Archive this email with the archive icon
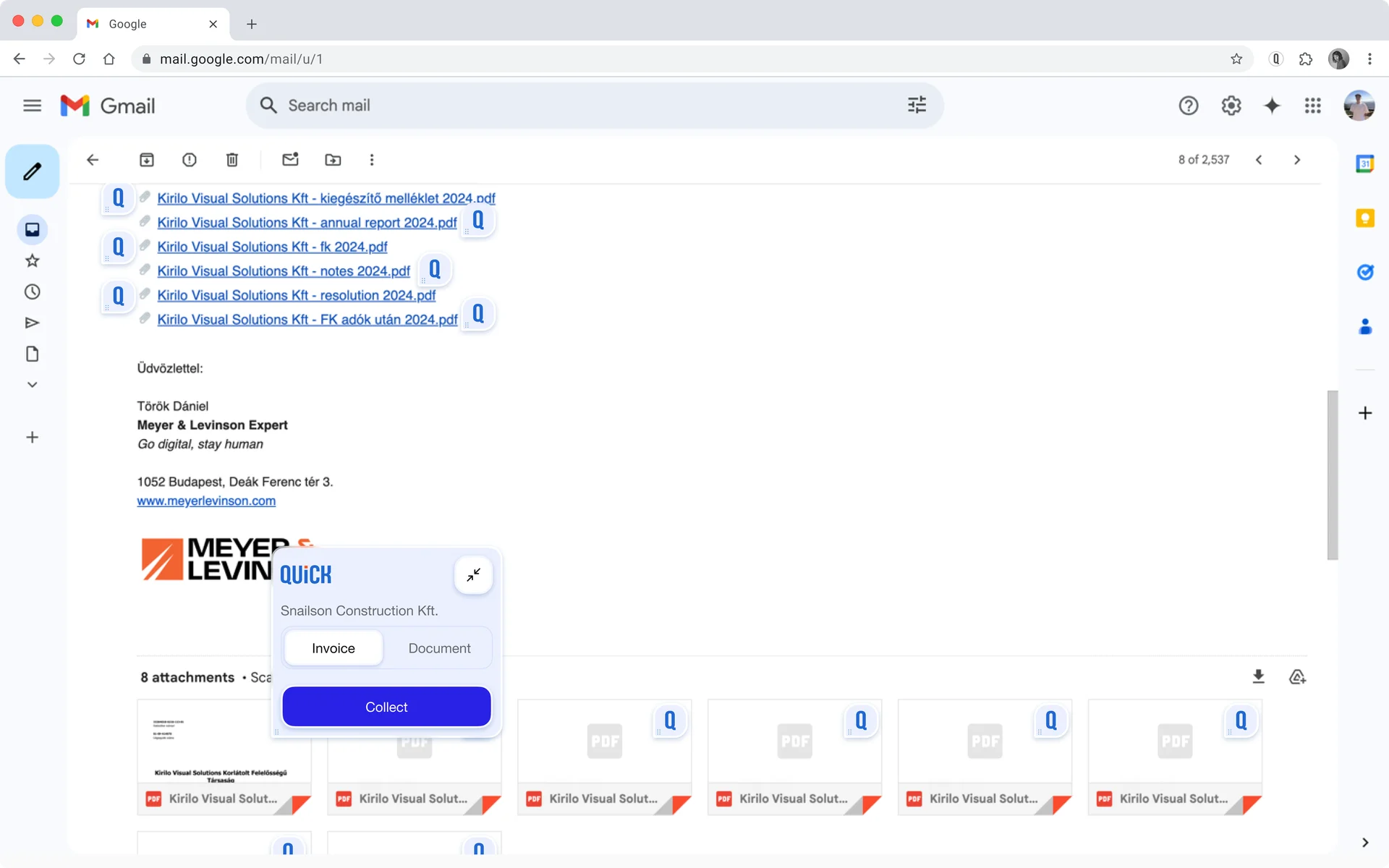Viewport: 1389px width, 868px height. (147, 160)
